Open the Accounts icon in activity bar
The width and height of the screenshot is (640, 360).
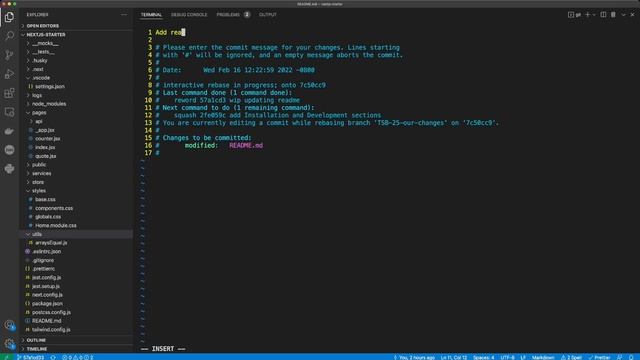coord(9,325)
